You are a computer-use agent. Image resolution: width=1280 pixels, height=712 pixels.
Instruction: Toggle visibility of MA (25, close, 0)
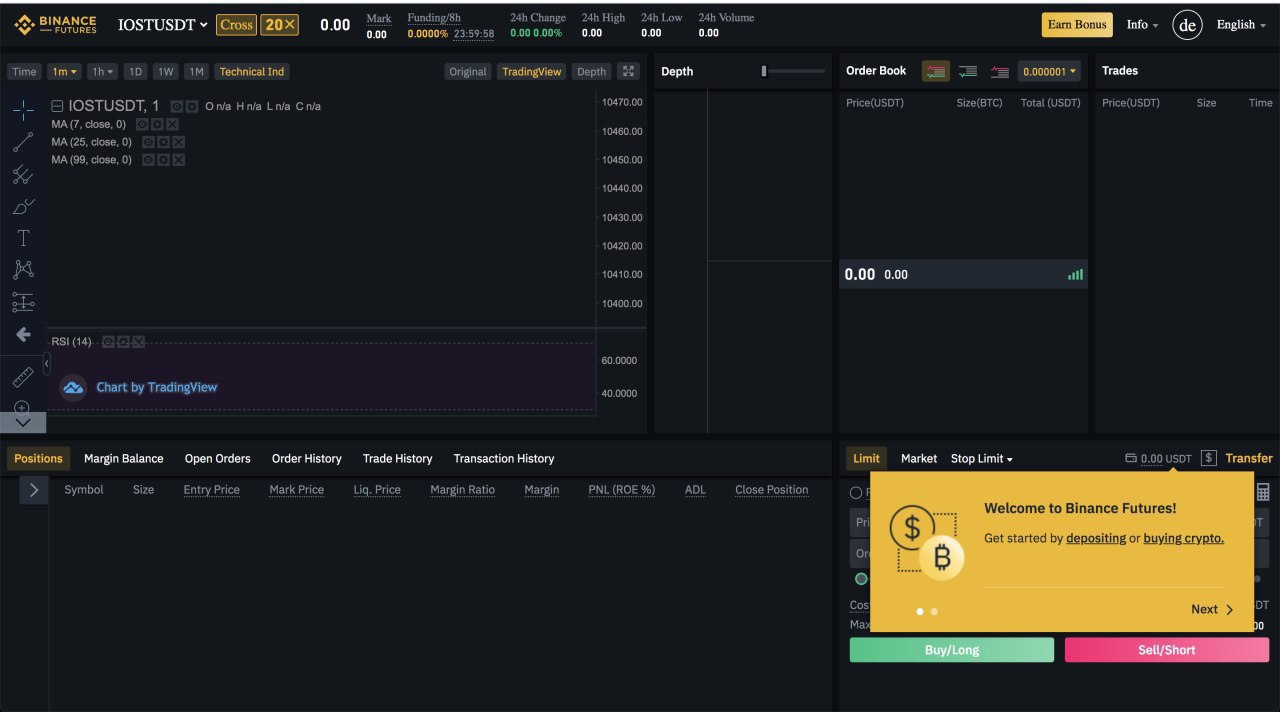click(x=148, y=142)
